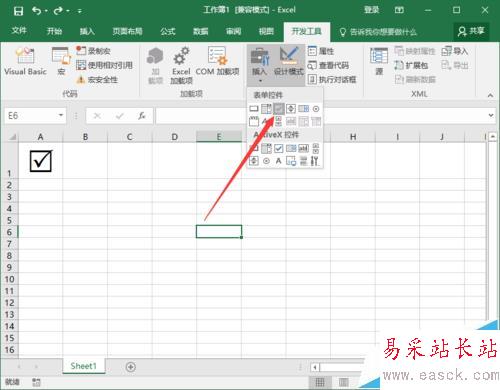Click the fx insert function icon

pos(142,116)
